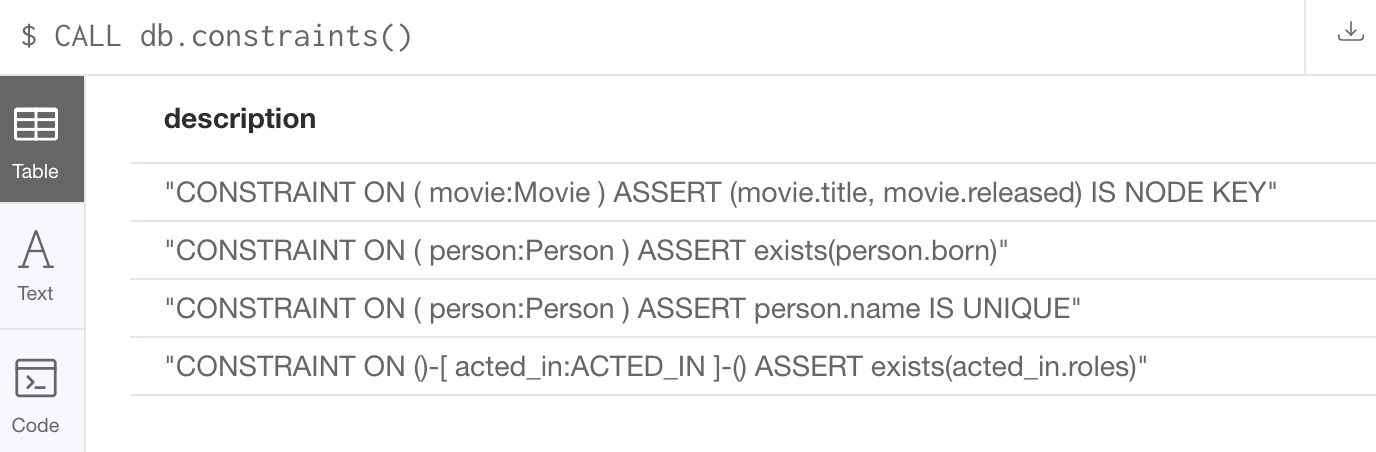Click the Table tab label
1376x452 pixels.
coord(35,171)
